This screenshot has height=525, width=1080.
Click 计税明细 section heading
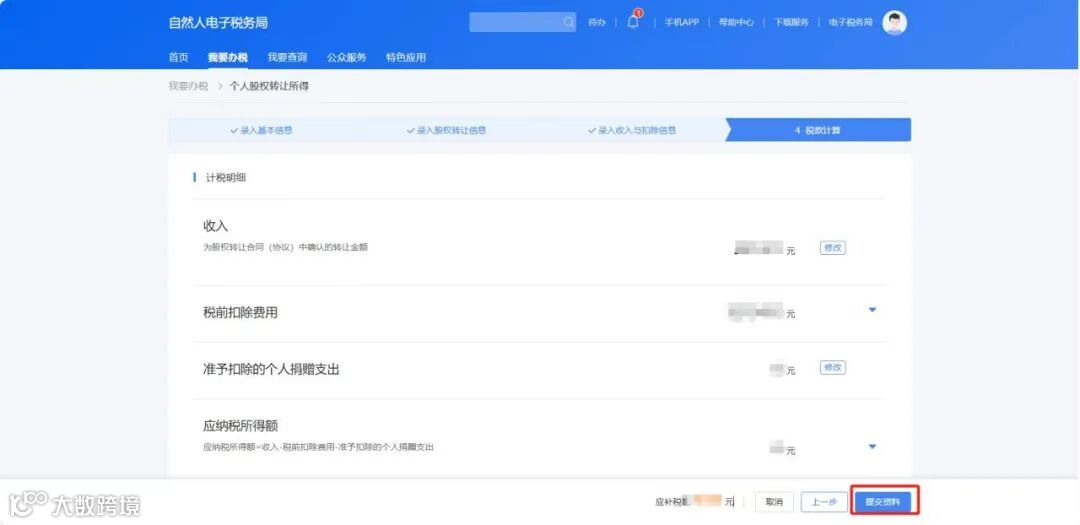click(226, 178)
